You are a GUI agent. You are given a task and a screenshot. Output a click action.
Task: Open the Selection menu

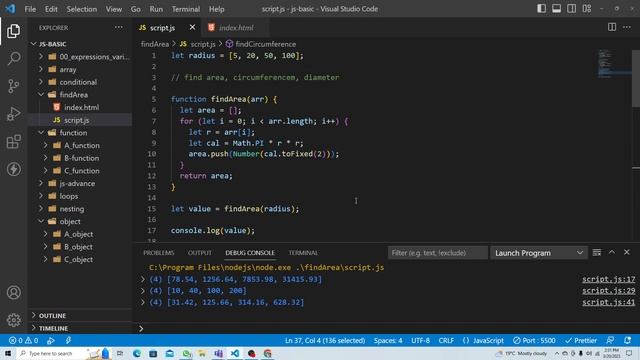coord(82,9)
